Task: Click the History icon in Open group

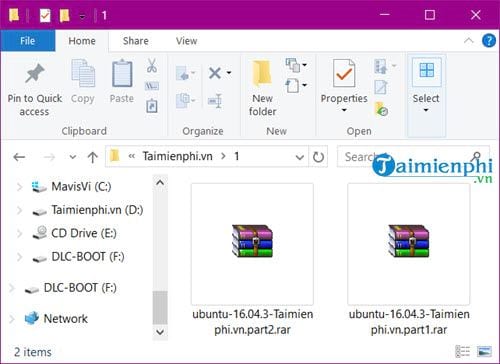Action: tap(381, 109)
